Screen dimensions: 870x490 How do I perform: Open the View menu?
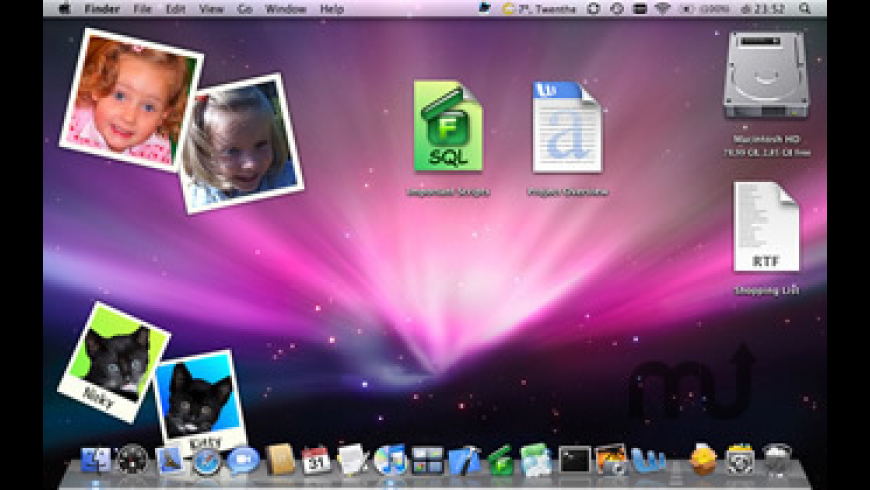coord(211,9)
